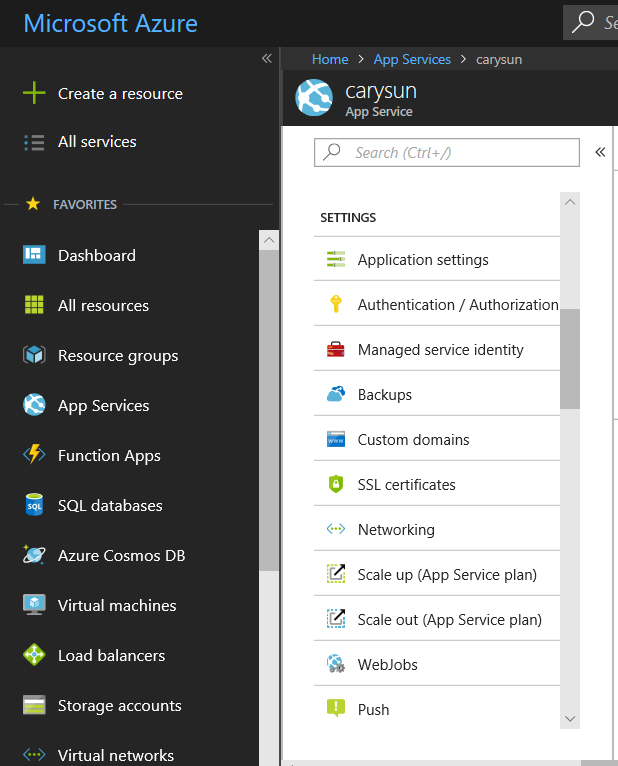Click SQL databases label
The image size is (618, 766).
tap(110, 505)
